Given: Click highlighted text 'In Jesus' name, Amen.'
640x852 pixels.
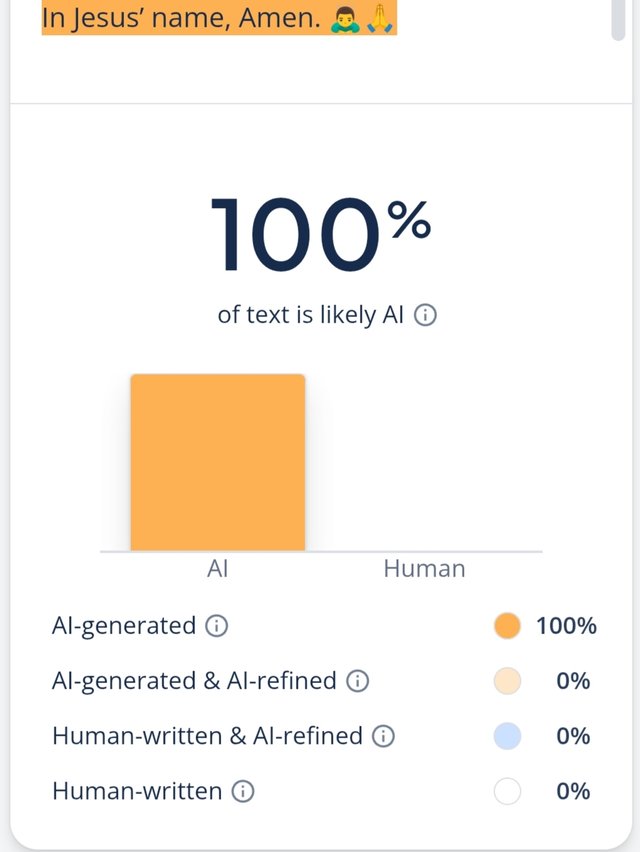Looking at the screenshot, I should tap(181, 17).
